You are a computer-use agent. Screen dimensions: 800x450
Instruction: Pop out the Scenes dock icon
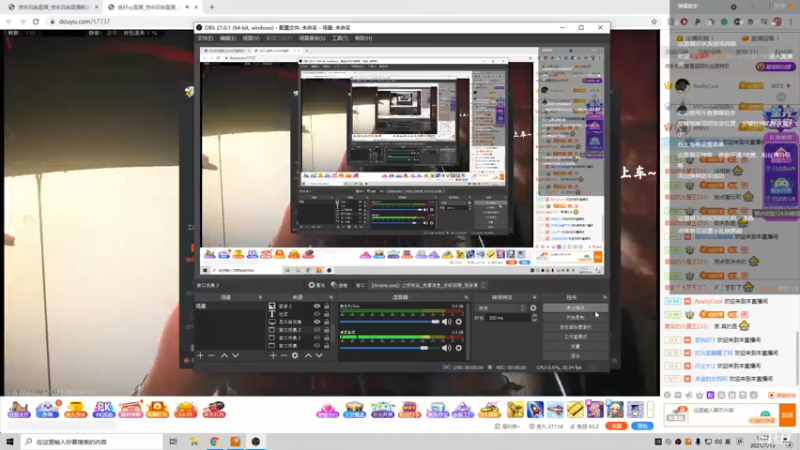coord(260,297)
